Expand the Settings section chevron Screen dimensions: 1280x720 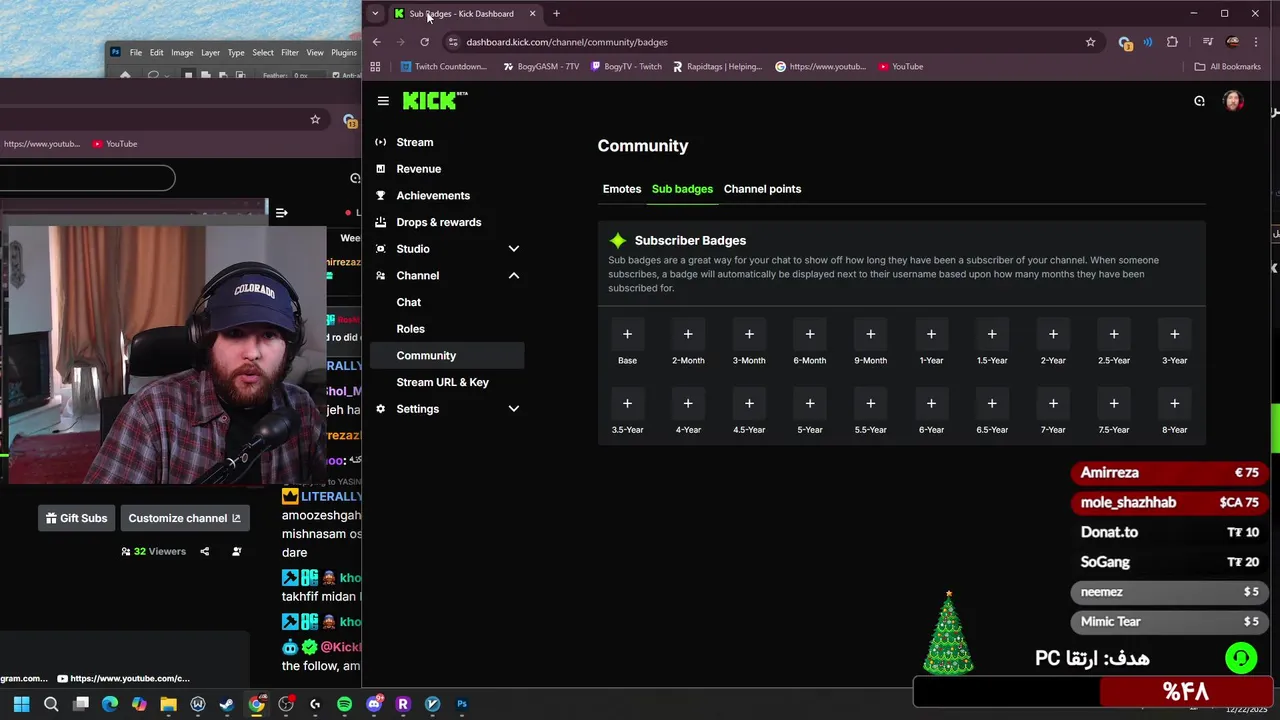pyautogui.click(x=514, y=409)
